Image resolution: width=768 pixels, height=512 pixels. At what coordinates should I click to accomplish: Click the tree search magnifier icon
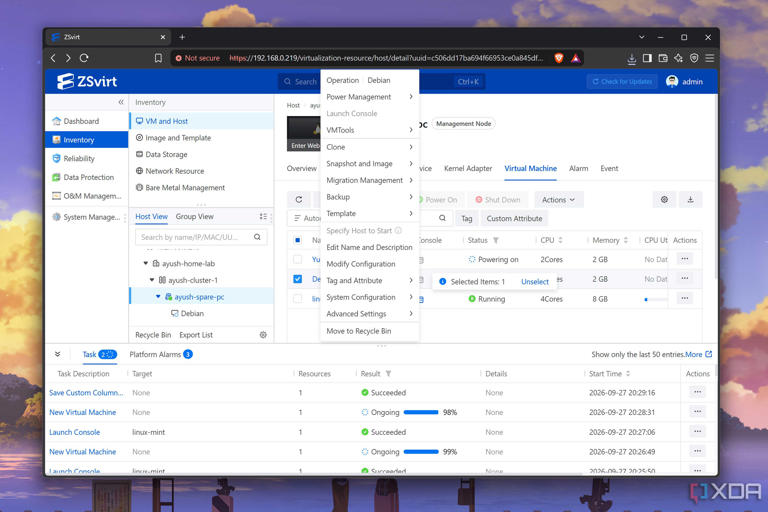257,237
